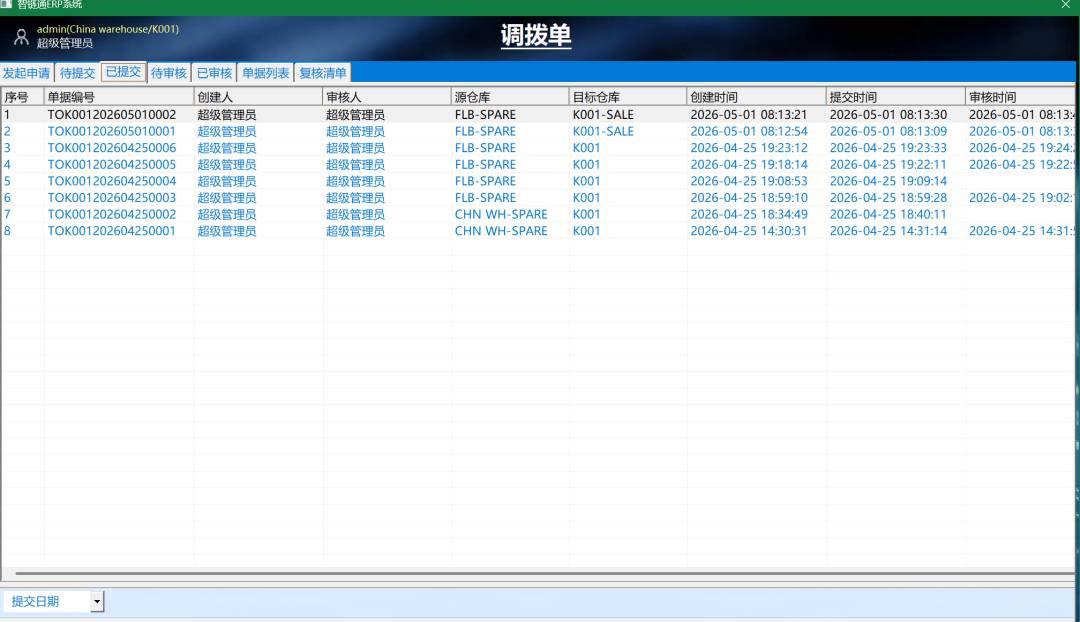Click submit time 2026-04-25 19:23:33
The image size is (1080, 622).
888,147
